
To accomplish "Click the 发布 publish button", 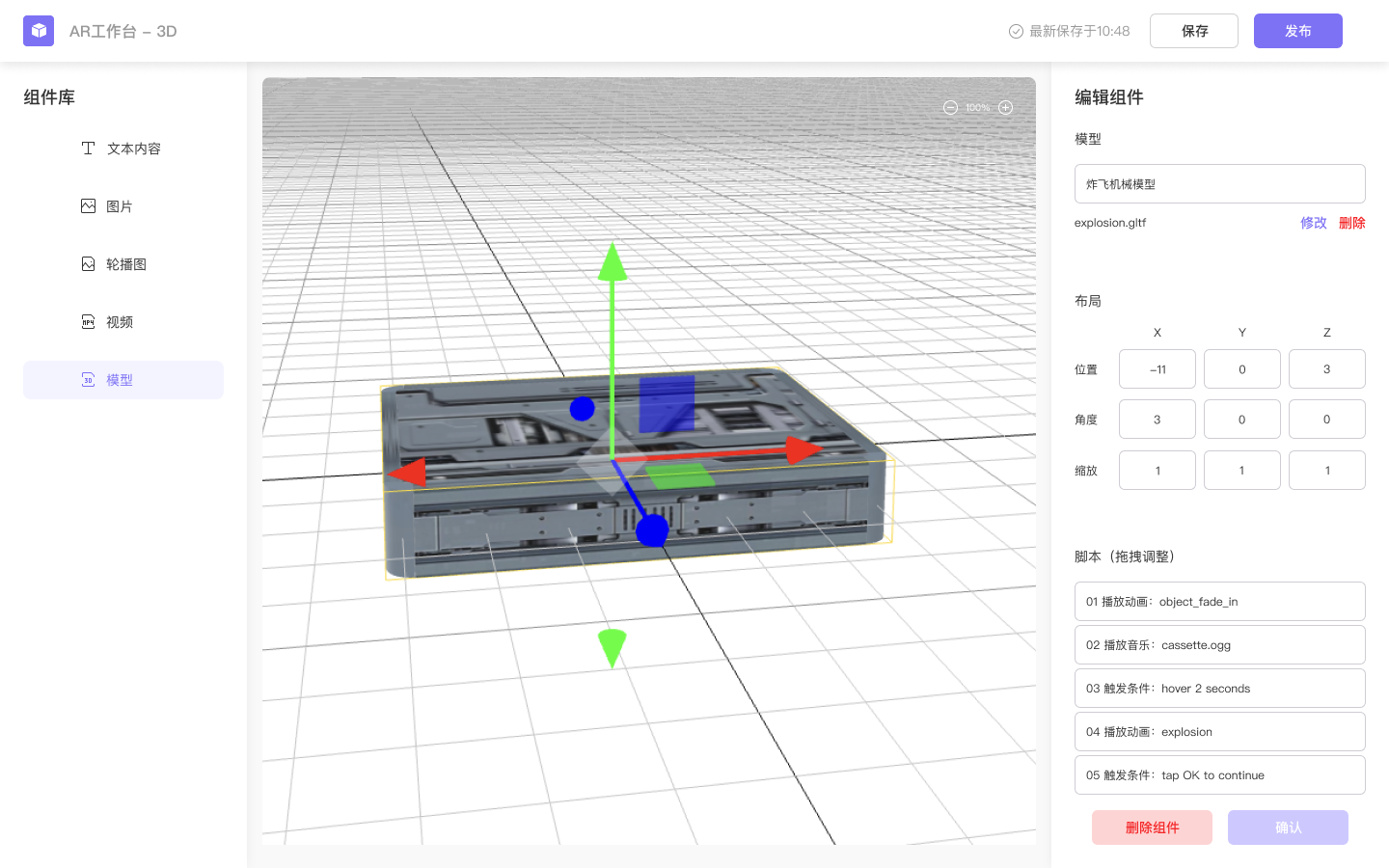I will pyautogui.click(x=1298, y=31).
